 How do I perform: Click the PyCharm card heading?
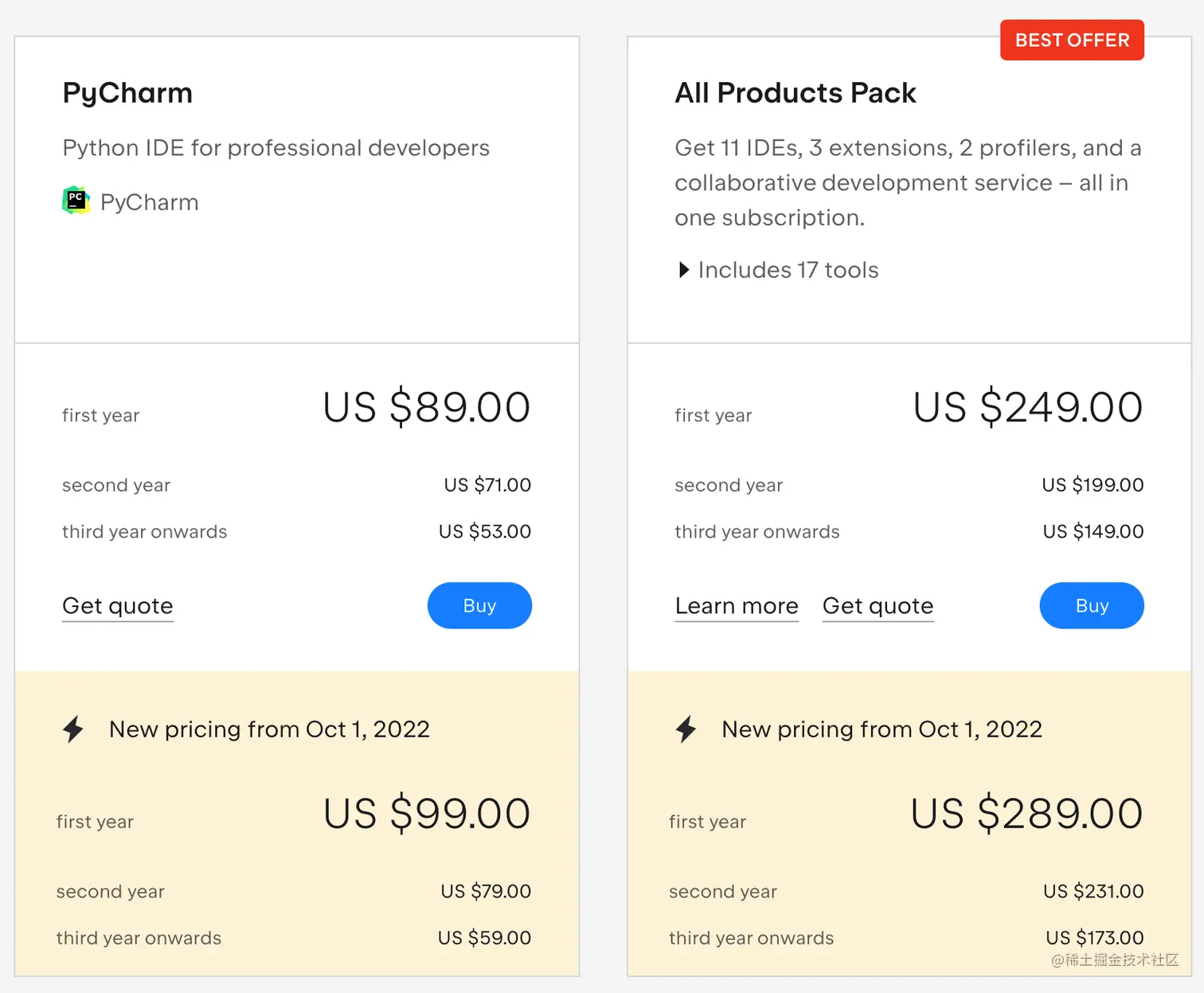pyautogui.click(x=127, y=93)
